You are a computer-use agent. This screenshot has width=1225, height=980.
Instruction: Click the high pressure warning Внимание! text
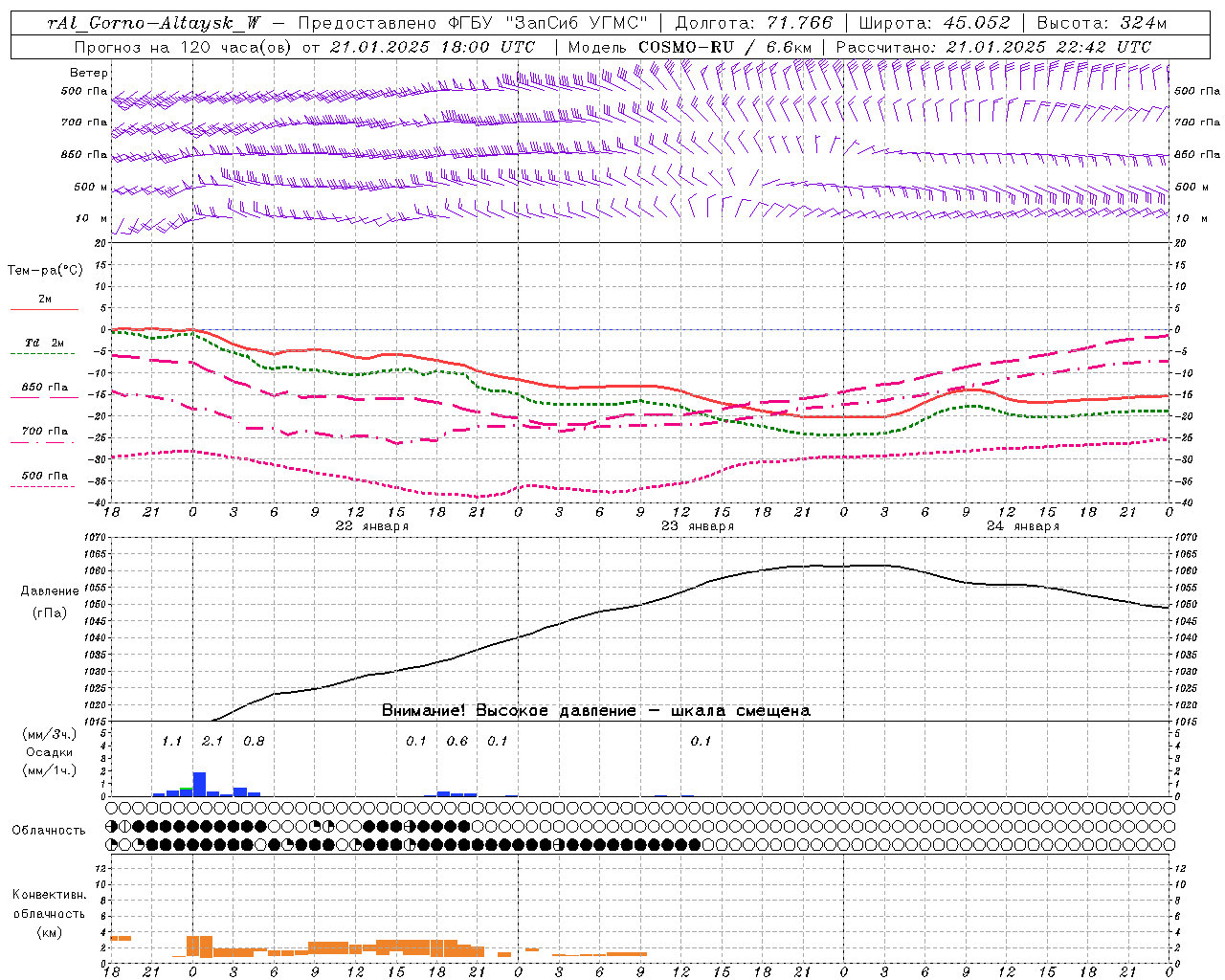tap(596, 710)
